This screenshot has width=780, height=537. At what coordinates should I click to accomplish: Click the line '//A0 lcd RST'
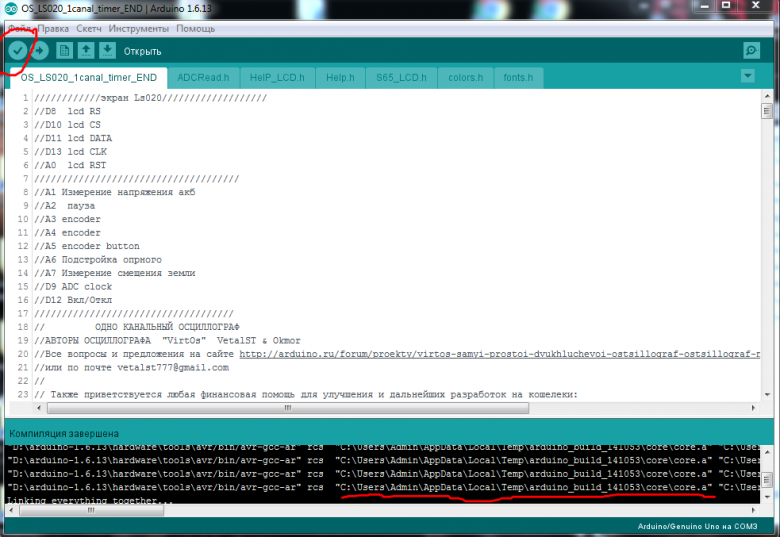pyautogui.click(x=70, y=165)
